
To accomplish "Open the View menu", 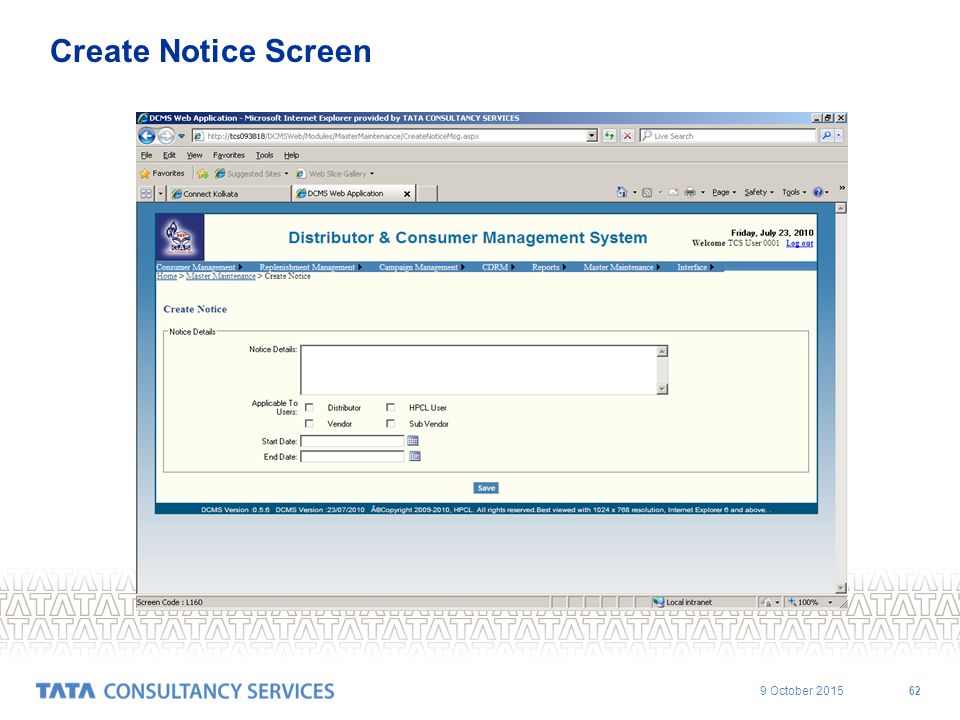I will (195, 156).
